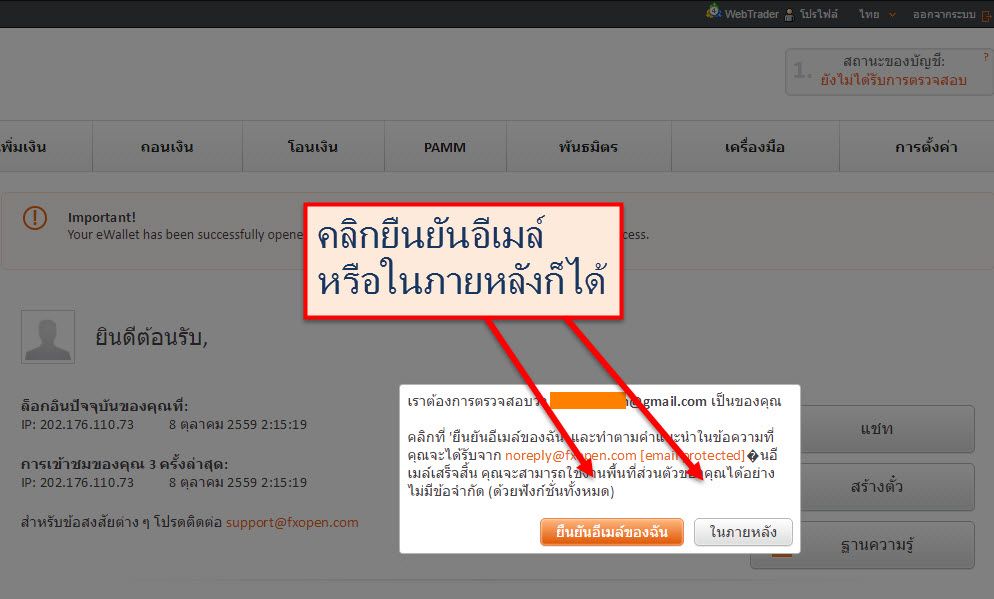This screenshot has height=599, width=994.
Task: Click the แชท chat button
Action: 877,429
